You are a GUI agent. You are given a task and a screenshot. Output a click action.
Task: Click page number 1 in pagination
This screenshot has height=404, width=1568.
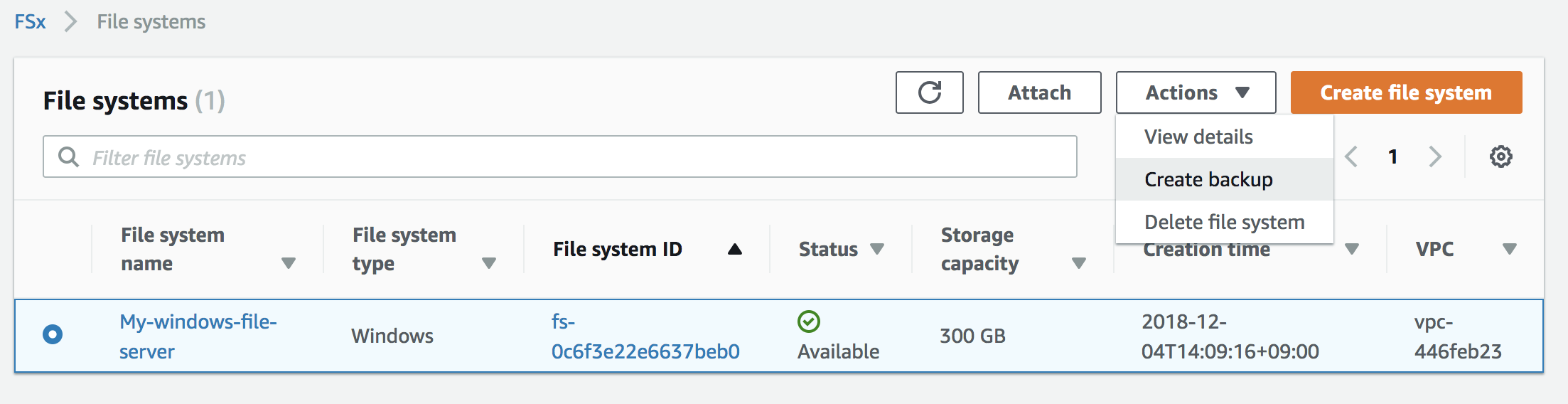coord(1393,156)
